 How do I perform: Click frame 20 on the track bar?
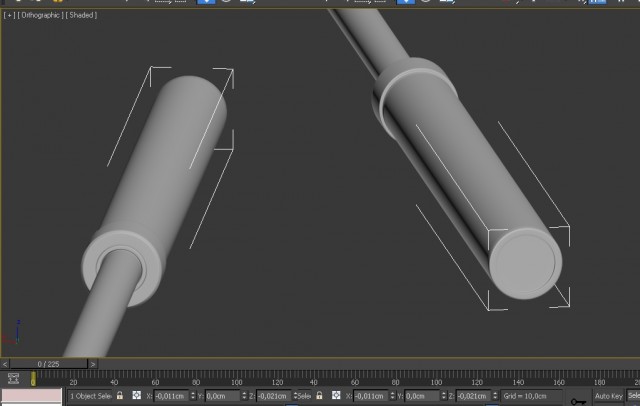(73, 382)
